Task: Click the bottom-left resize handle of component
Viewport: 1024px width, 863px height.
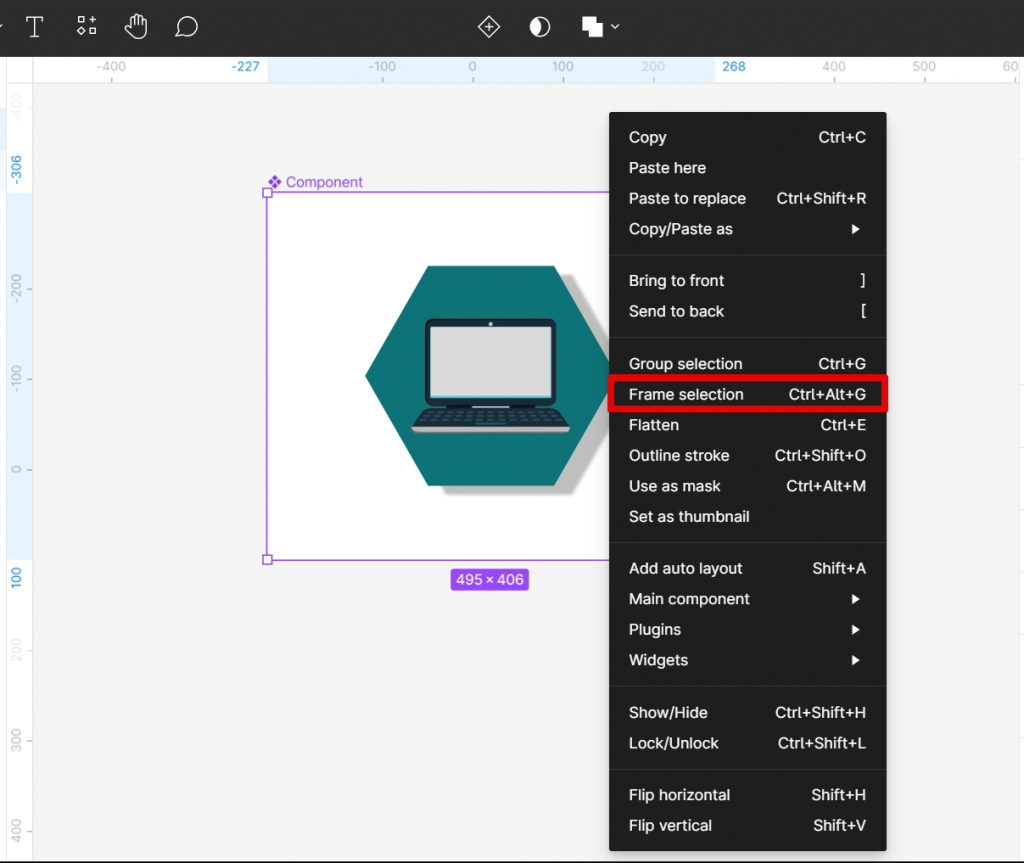Action: [267, 560]
